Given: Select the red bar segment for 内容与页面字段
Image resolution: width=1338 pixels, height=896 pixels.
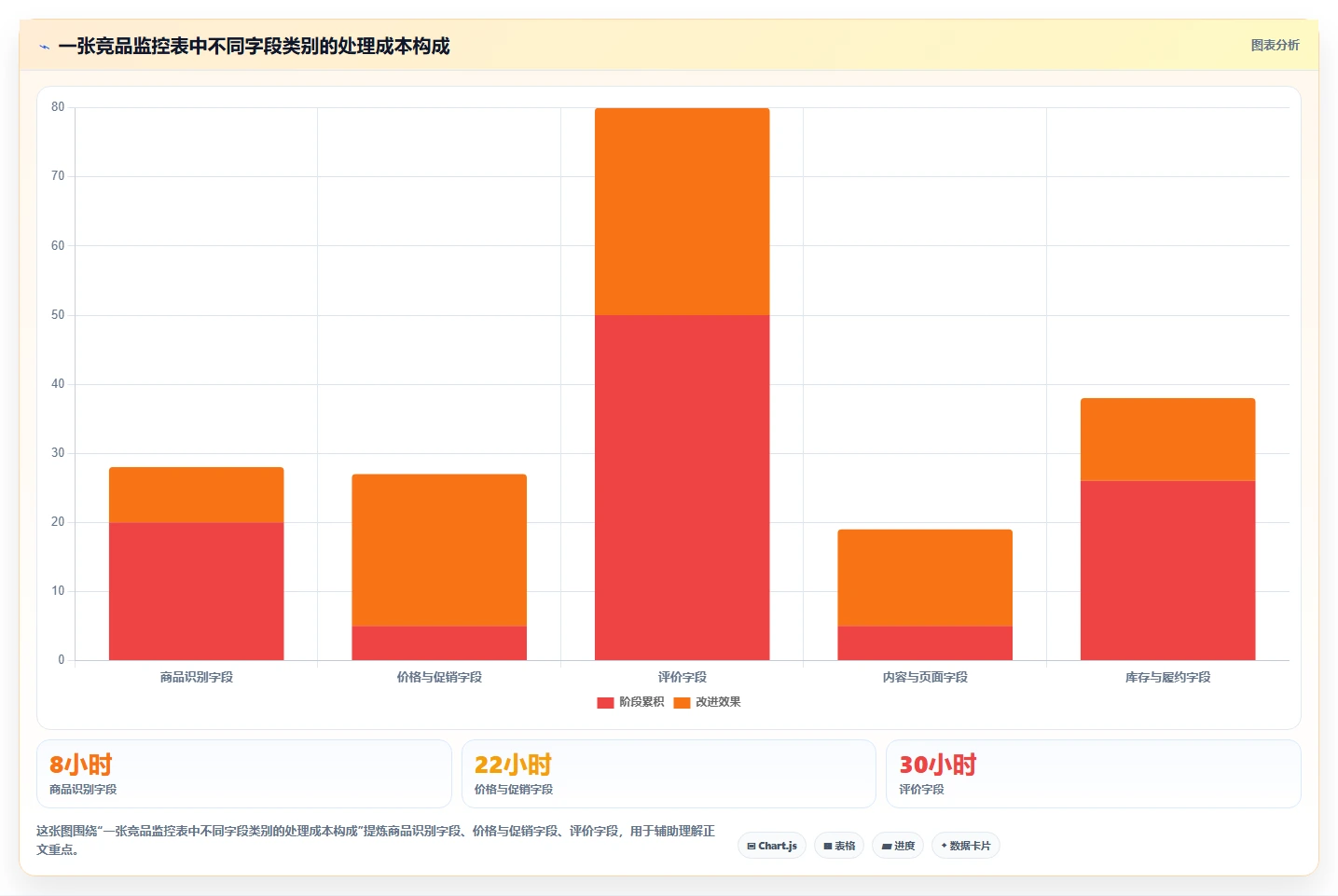Looking at the screenshot, I should [x=925, y=643].
